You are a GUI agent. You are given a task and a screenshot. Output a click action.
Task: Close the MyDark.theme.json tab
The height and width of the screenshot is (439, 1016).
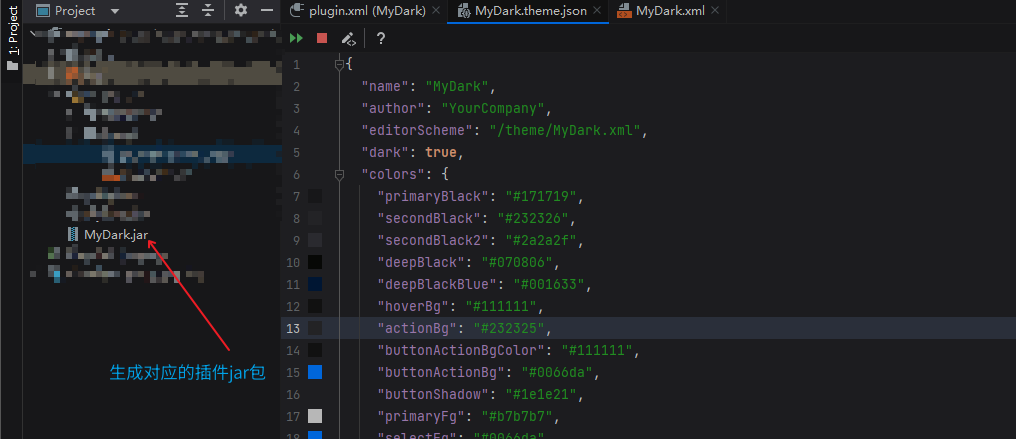(597, 11)
